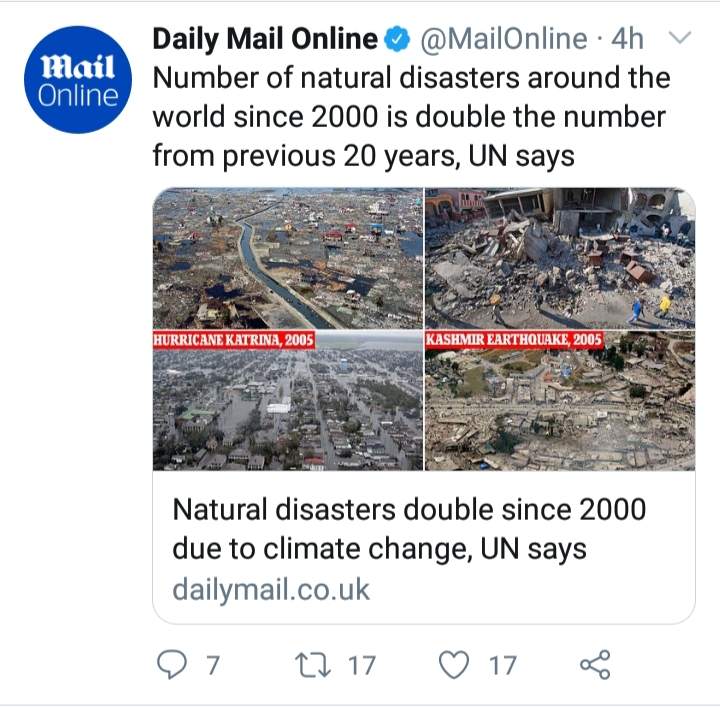Click the Hurricane Katrina, 2005 label

click(234, 340)
